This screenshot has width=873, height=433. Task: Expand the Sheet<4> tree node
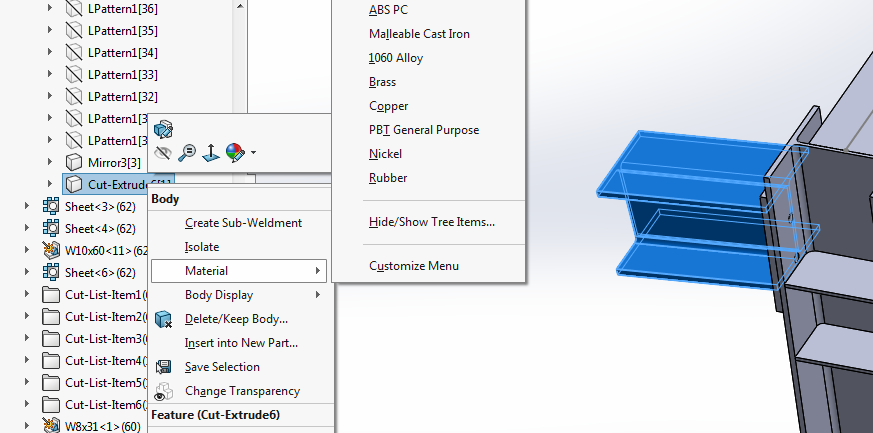click(27, 229)
